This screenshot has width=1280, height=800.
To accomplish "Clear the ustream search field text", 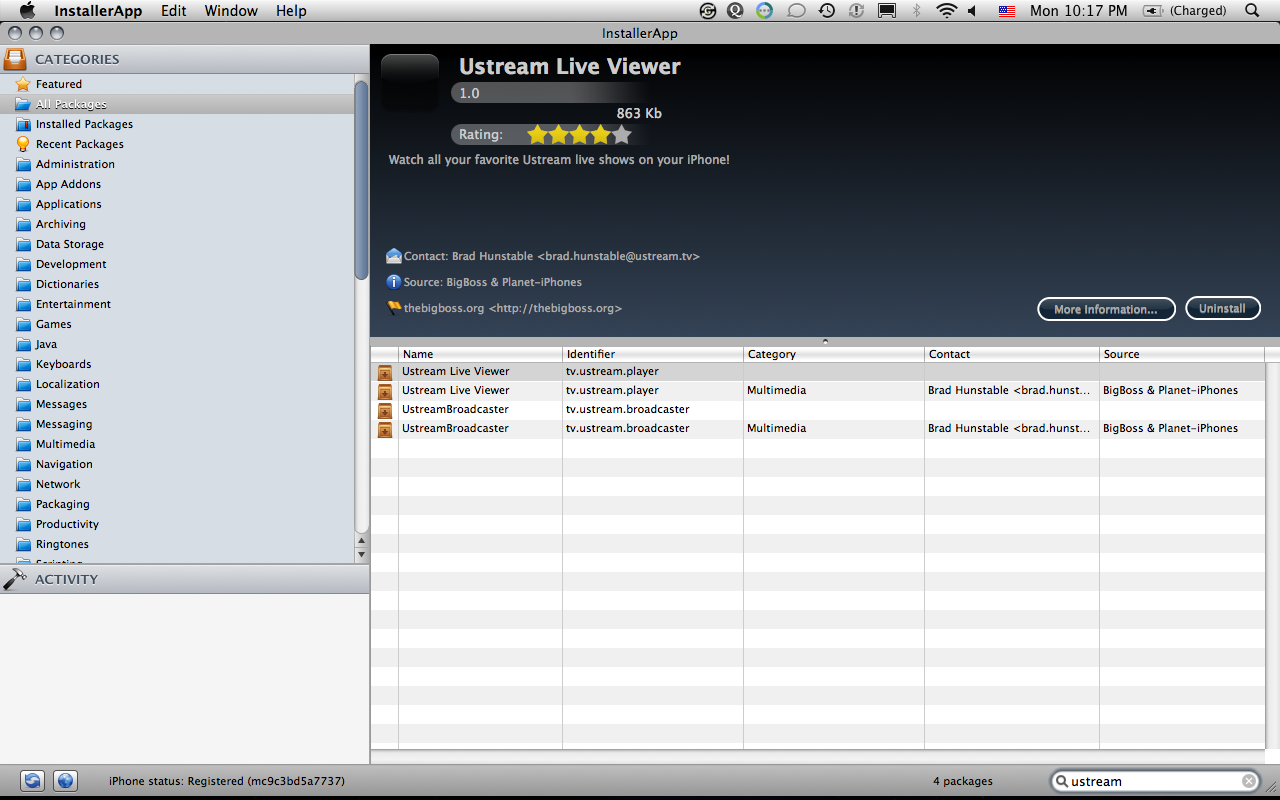I will click(x=1249, y=781).
